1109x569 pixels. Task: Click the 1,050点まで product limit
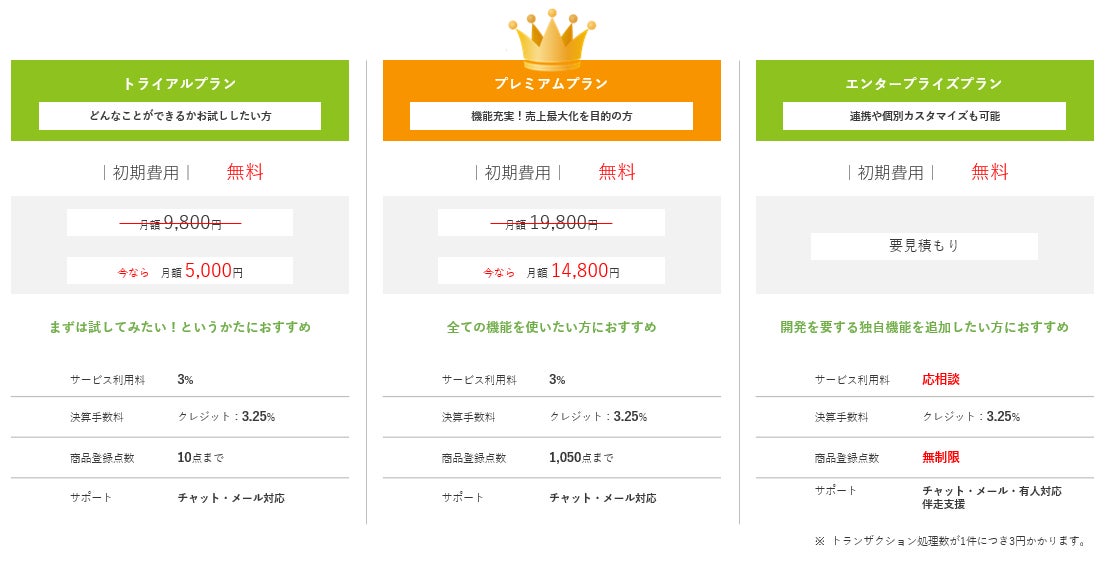(x=581, y=458)
